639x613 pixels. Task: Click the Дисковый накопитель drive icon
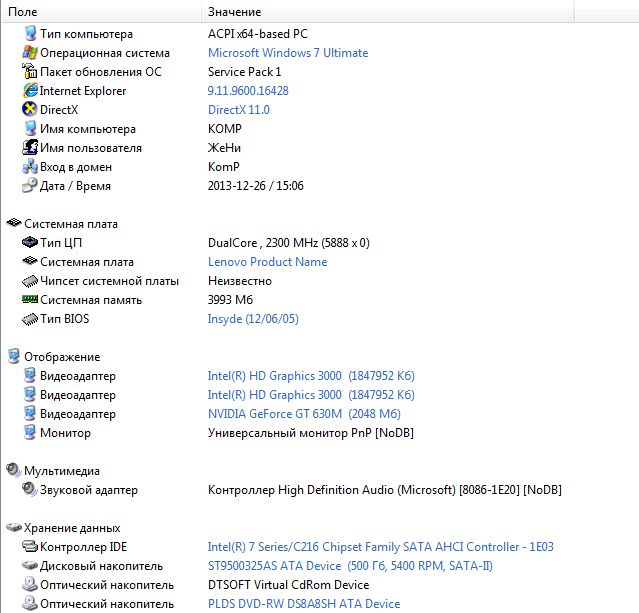point(30,565)
